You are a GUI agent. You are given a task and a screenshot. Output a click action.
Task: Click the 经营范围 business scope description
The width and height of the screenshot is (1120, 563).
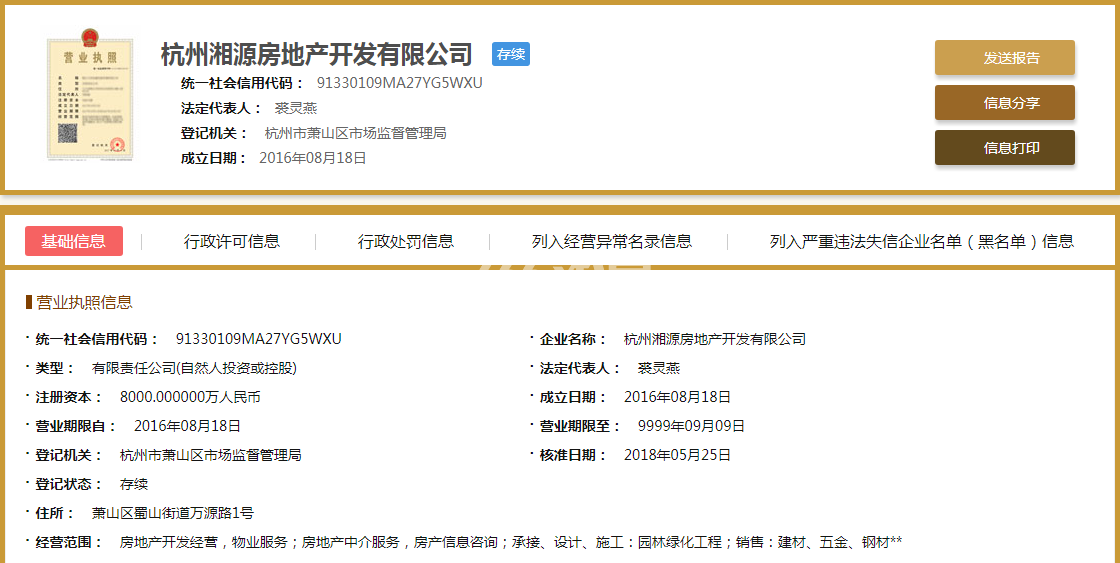(x=511, y=542)
